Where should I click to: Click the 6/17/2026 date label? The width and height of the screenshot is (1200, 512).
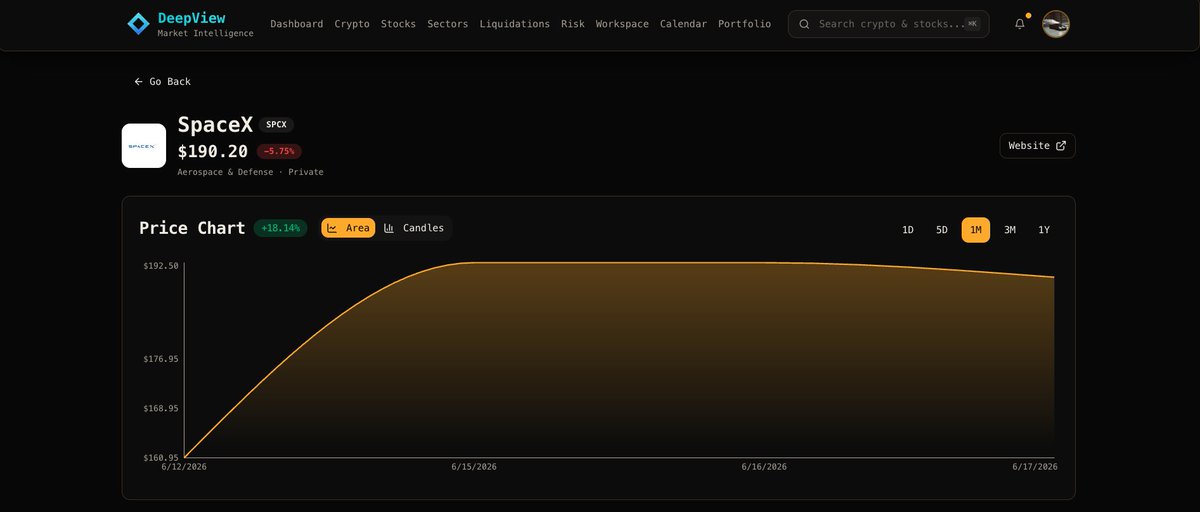1035,467
